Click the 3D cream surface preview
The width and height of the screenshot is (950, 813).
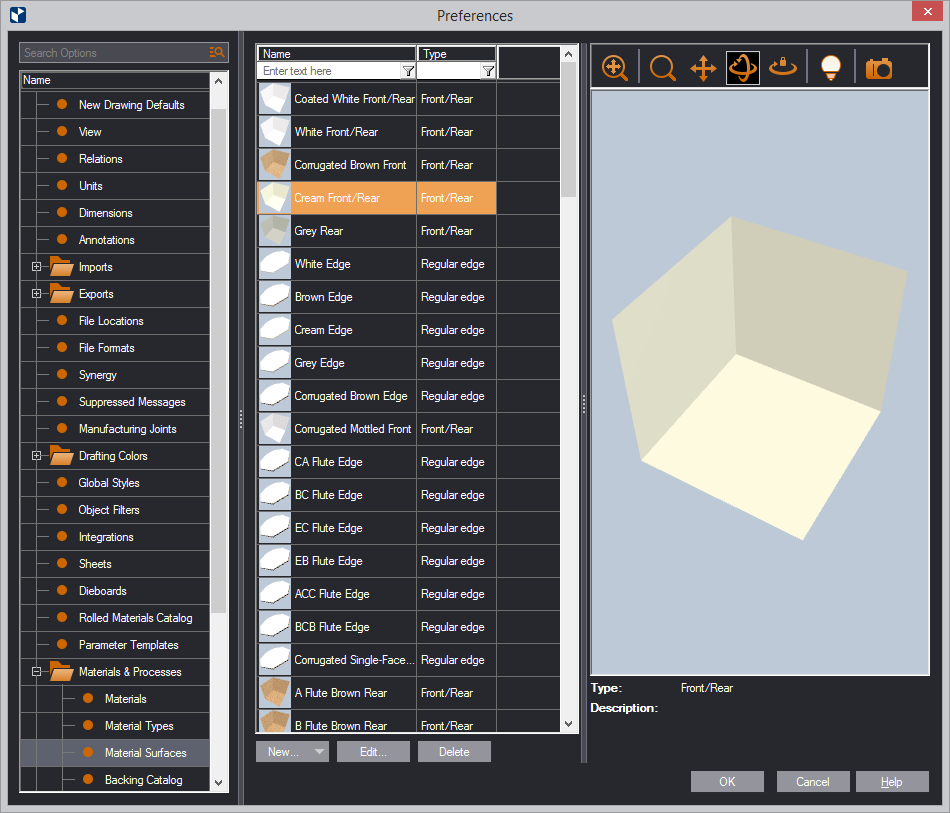click(x=760, y=379)
